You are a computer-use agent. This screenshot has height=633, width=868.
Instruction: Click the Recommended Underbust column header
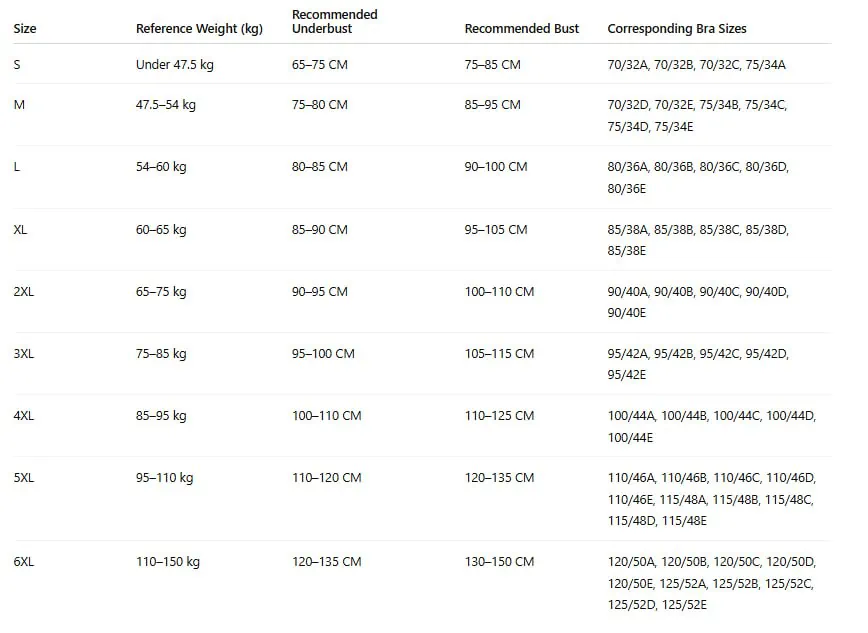(x=334, y=22)
